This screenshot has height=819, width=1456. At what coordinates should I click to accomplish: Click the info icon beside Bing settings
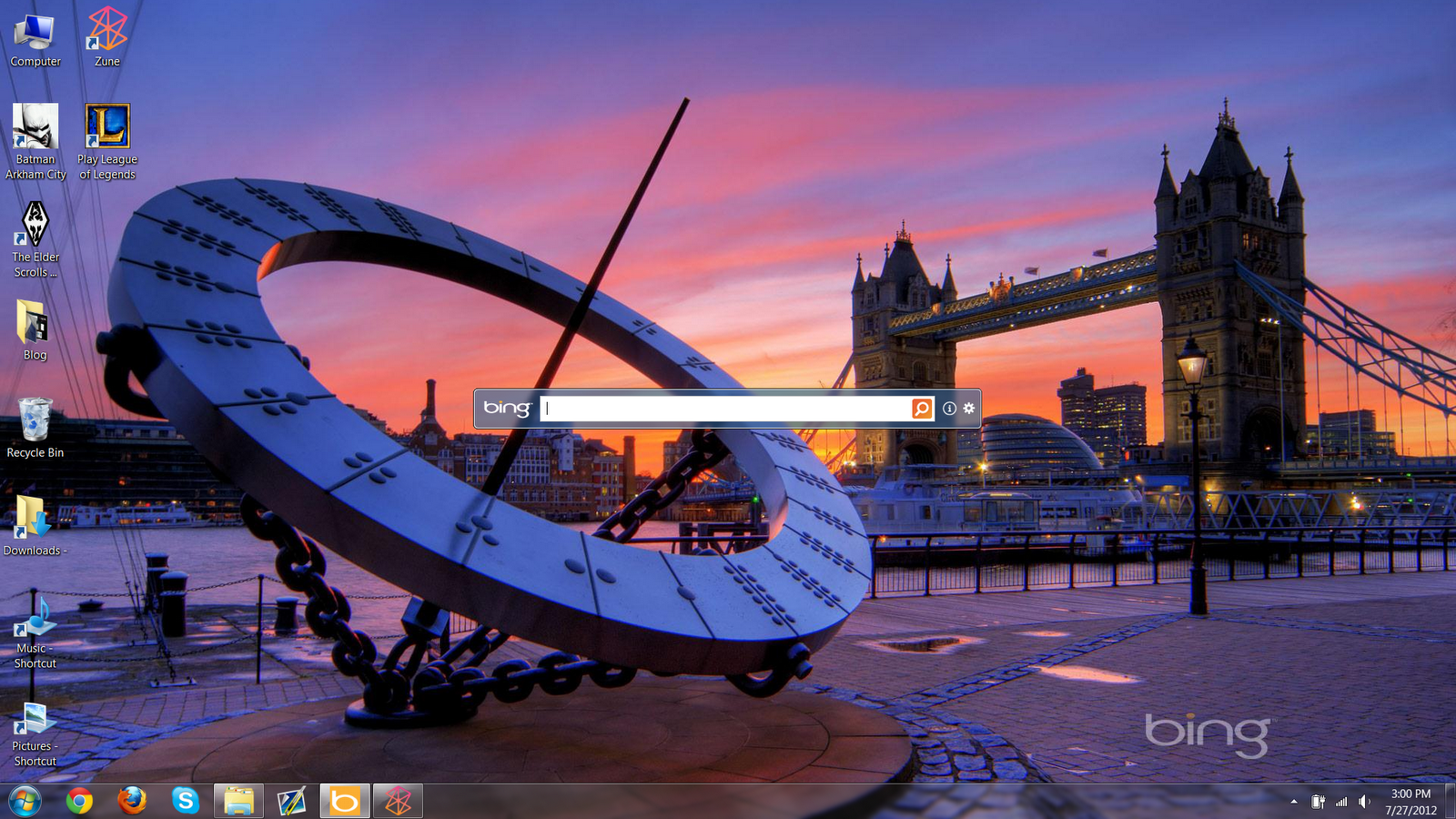pos(949,409)
